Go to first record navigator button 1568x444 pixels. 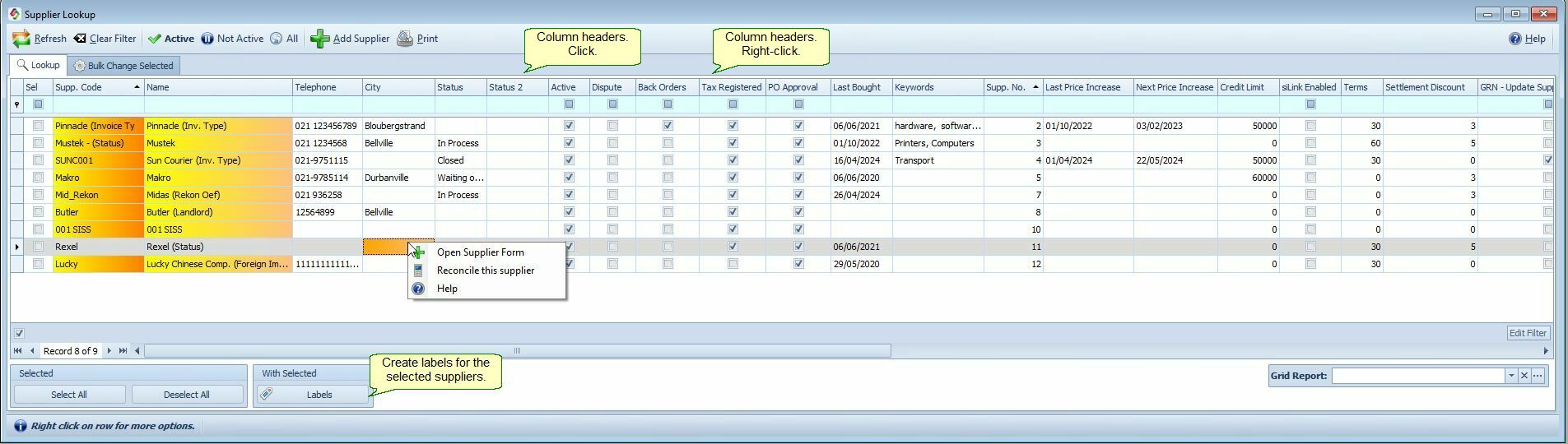click(x=18, y=351)
